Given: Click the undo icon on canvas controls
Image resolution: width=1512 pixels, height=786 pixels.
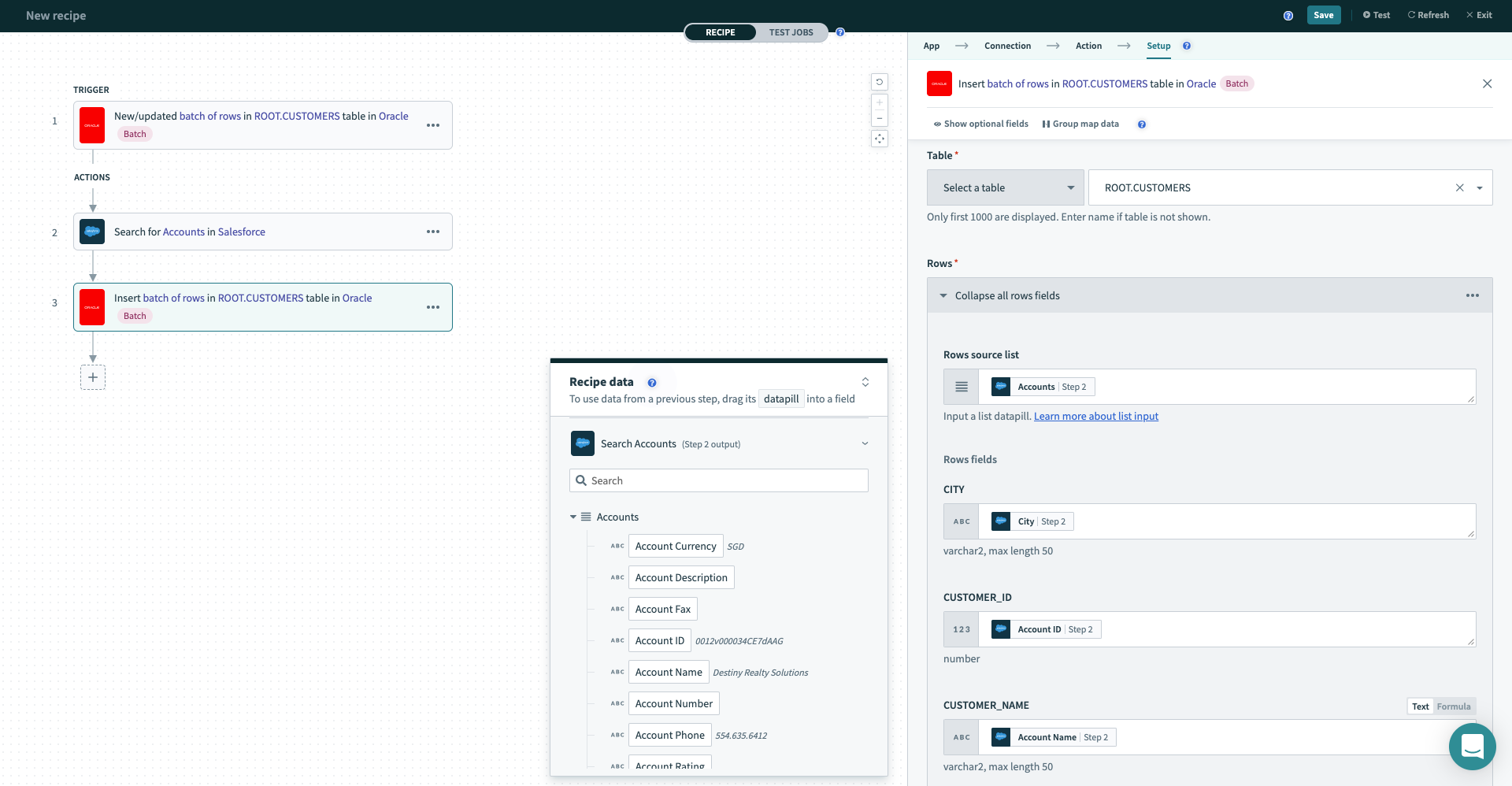Looking at the screenshot, I should [x=880, y=82].
